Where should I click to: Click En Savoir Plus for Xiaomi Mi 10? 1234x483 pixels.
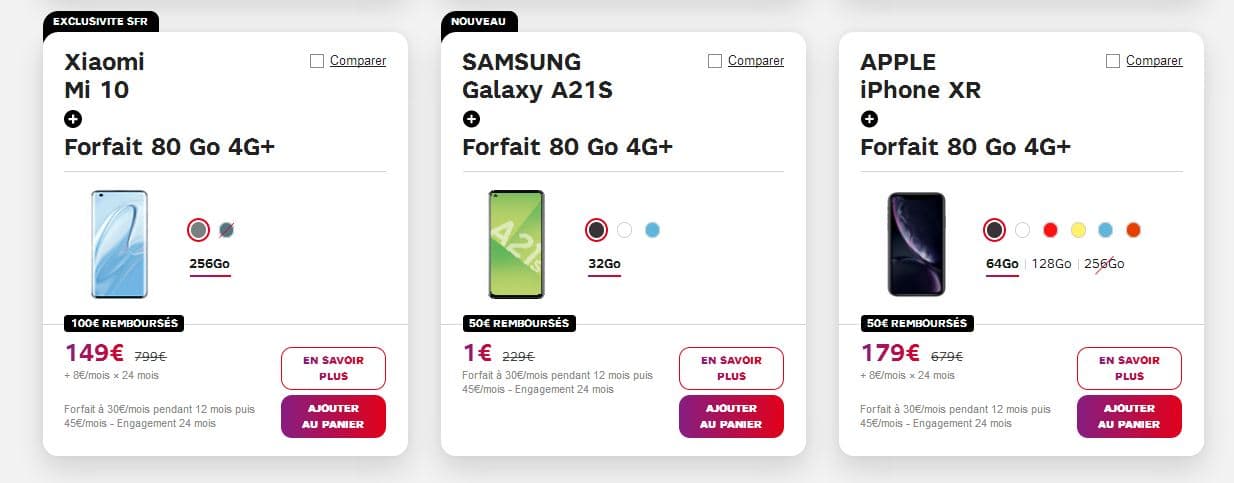pyautogui.click(x=333, y=368)
